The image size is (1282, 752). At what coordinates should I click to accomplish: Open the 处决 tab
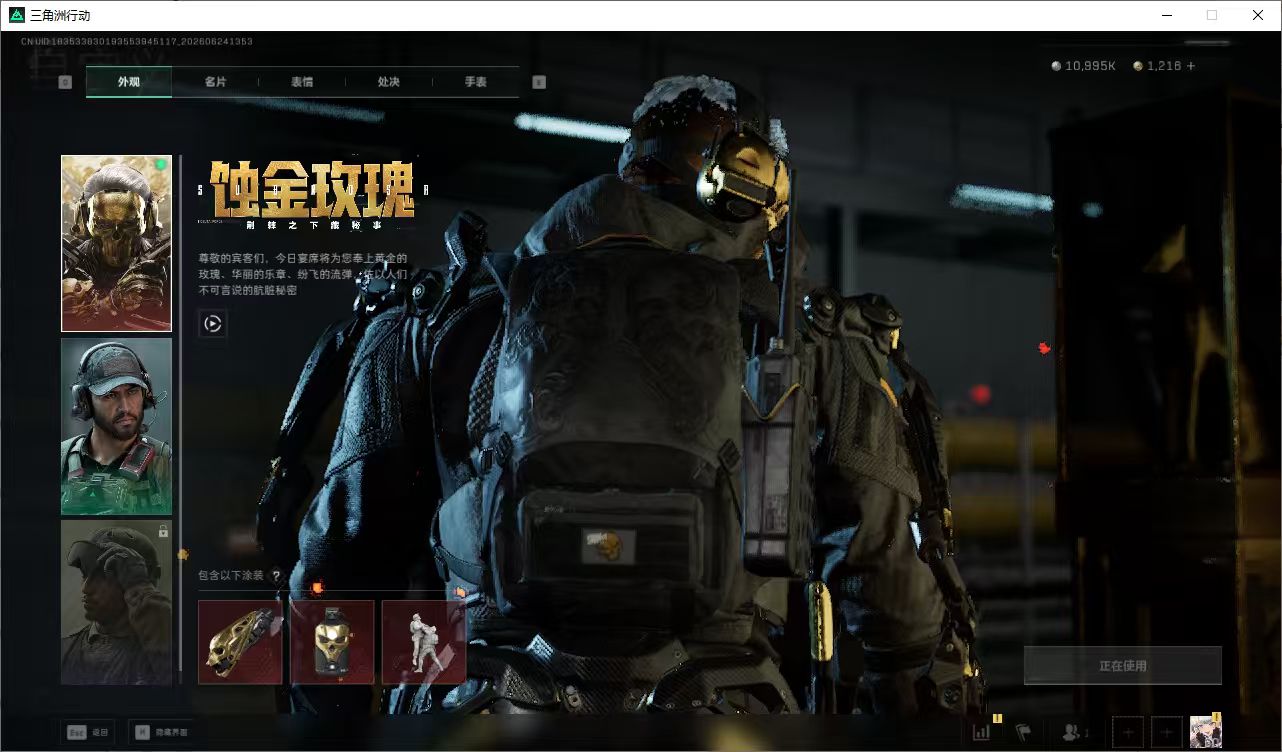pyautogui.click(x=389, y=82)
